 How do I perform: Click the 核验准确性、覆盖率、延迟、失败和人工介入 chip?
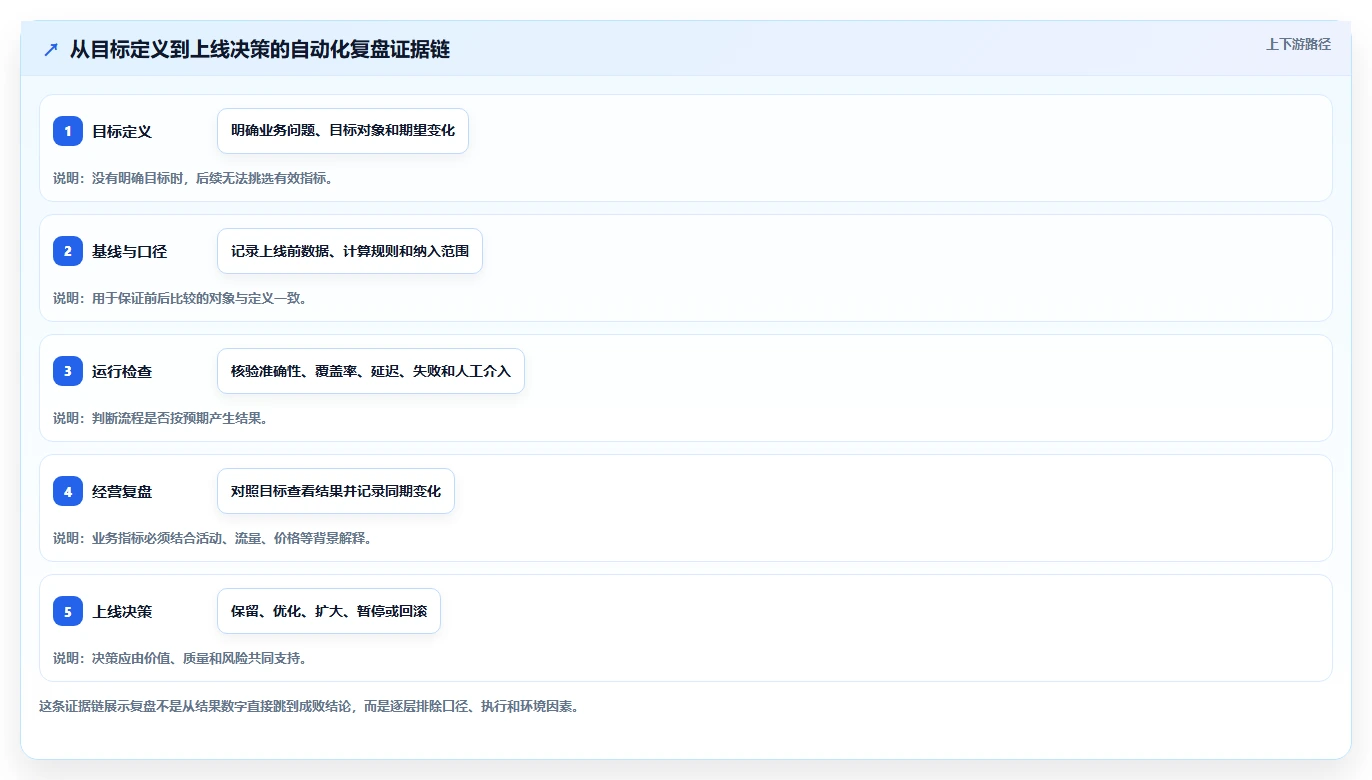pos(371,371)
